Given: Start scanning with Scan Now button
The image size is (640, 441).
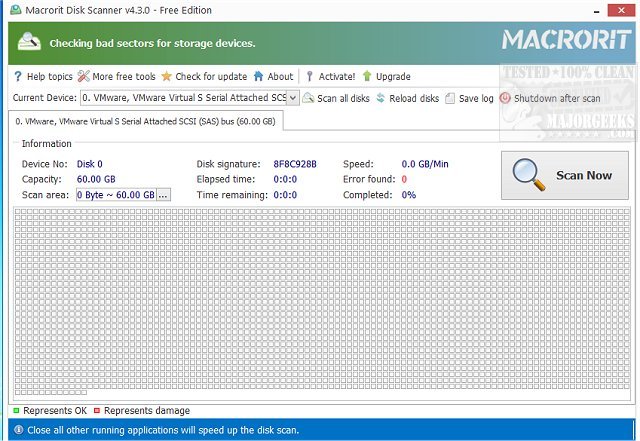Looking at the screenshot, I should pyautogui.click(x=565, y=176).
